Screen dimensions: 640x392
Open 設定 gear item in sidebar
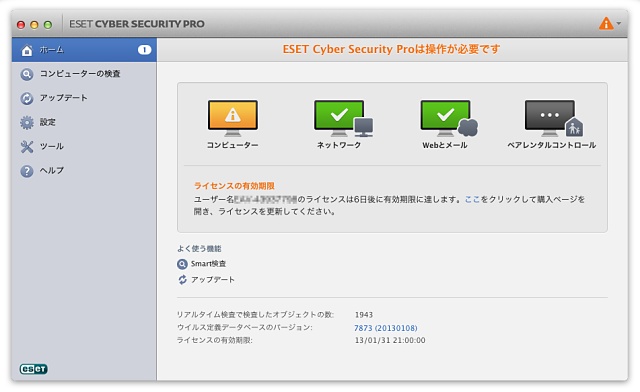(84, 122)
